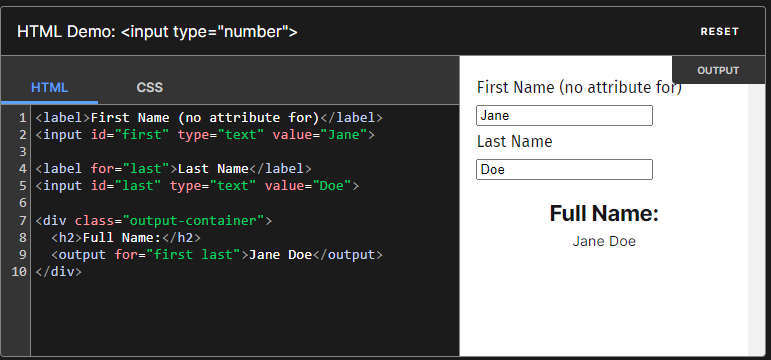Screen dimensions: 771x360
Task: Click the HTML Demo title text
Action: click(x=157, y=32)
